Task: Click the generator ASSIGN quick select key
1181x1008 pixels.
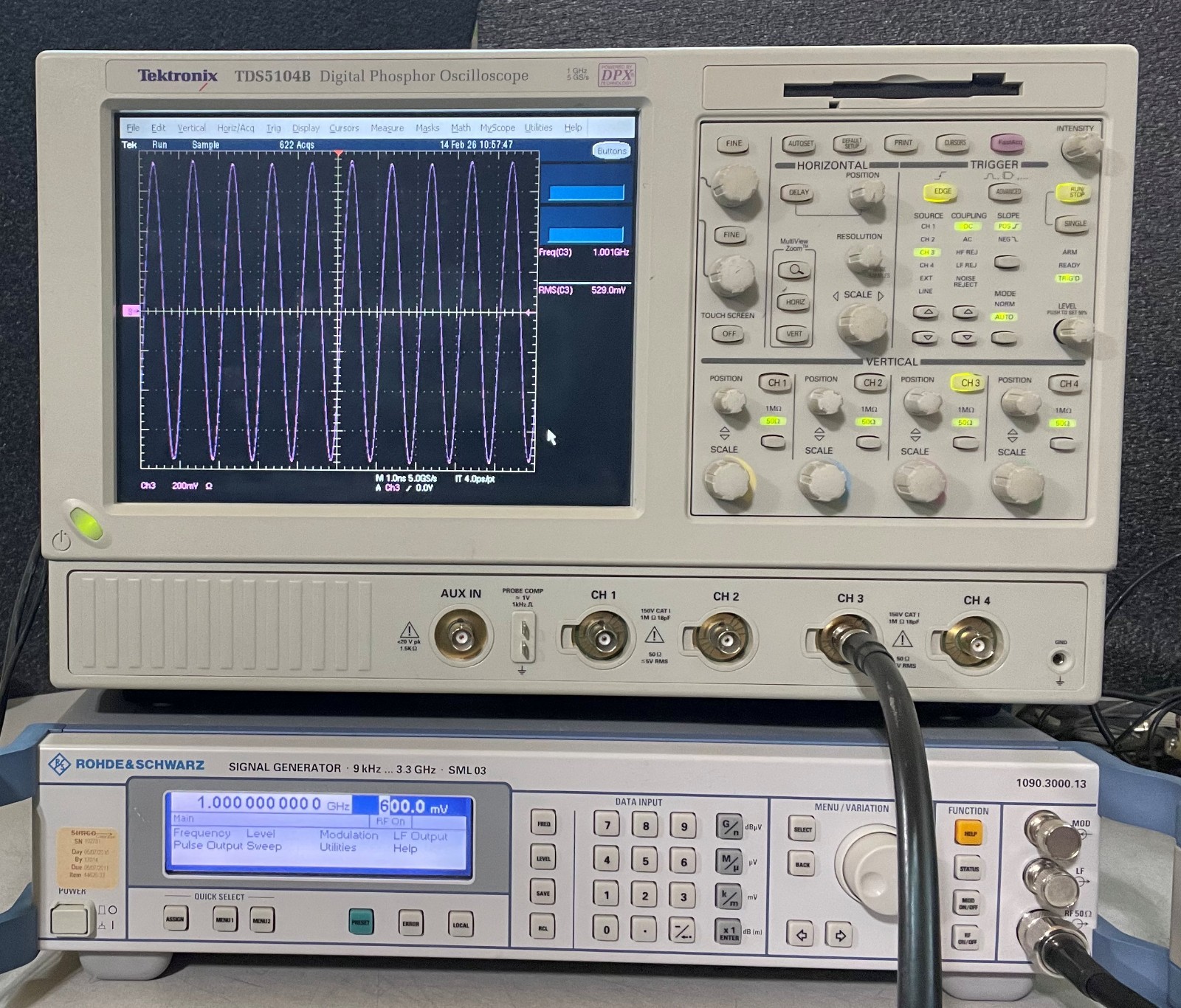Action: [175, 919]
